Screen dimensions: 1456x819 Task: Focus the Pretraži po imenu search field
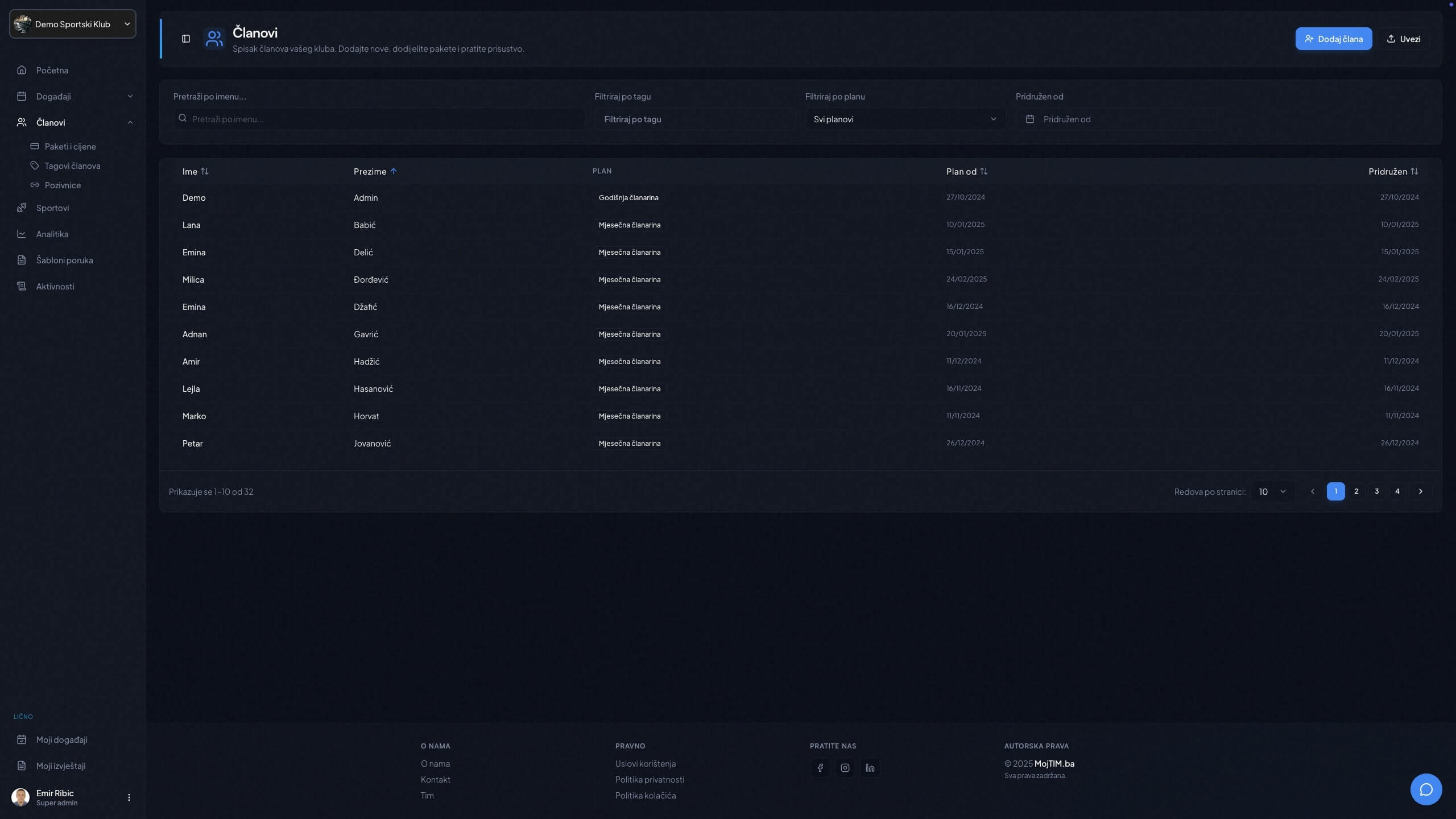(380, 119)
